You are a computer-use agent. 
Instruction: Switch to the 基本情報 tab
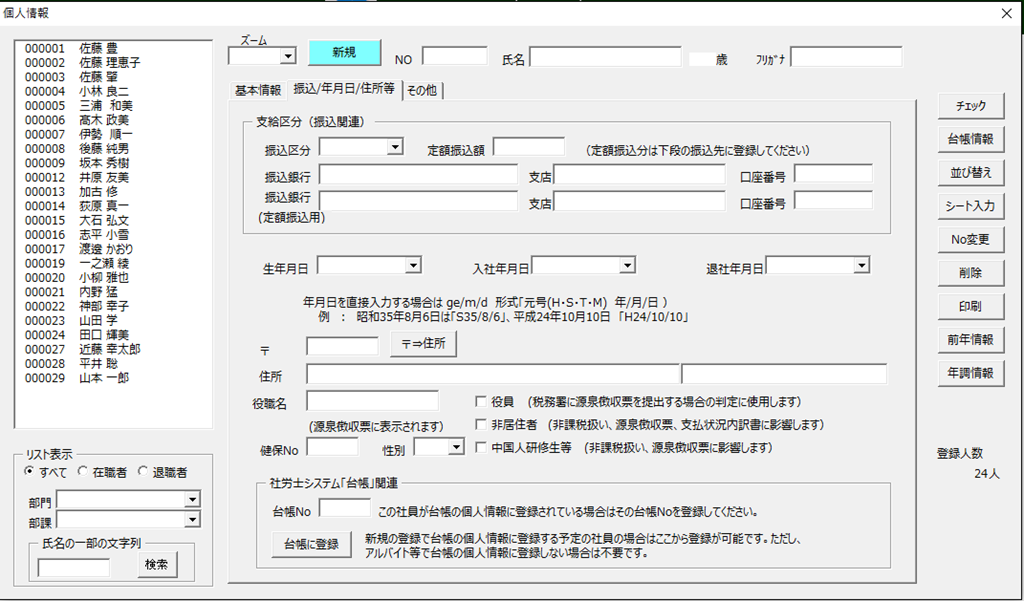[258, 90]
